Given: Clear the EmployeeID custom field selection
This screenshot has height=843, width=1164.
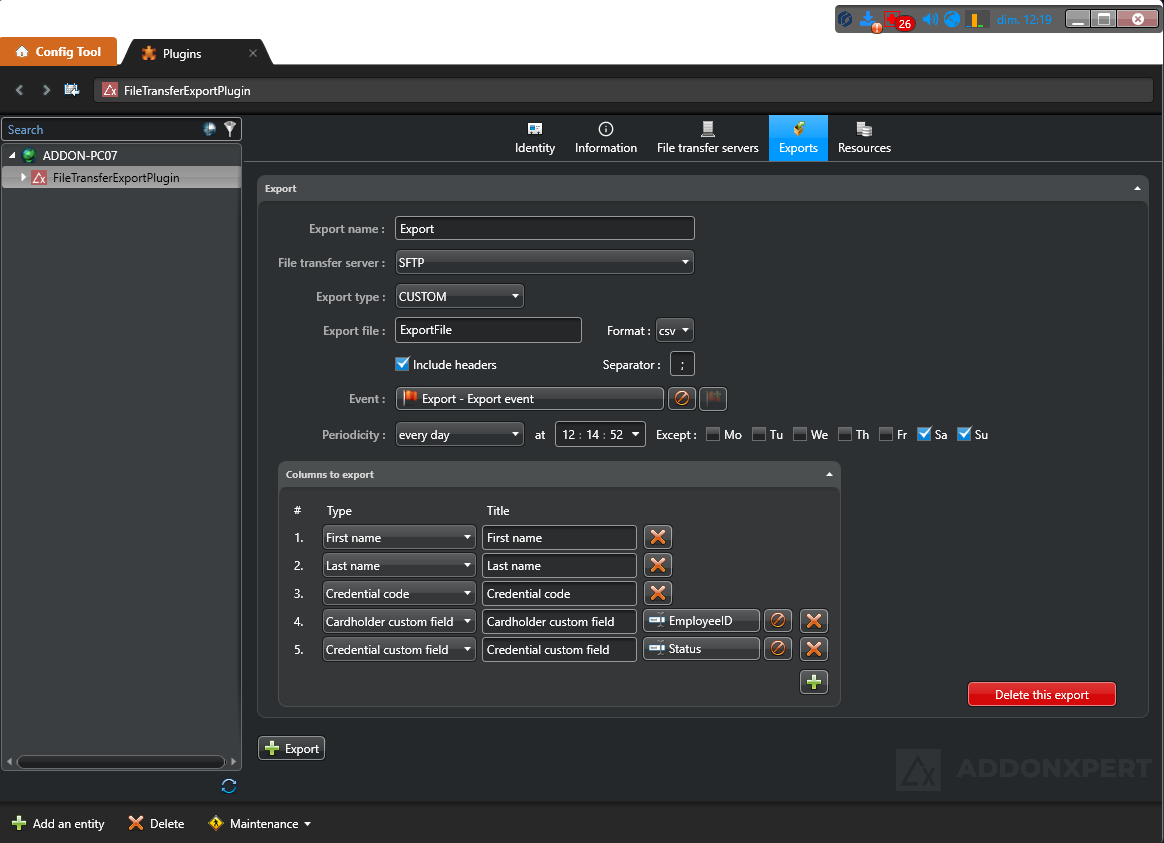Looking at the screenshot, I should click(778, 621).
